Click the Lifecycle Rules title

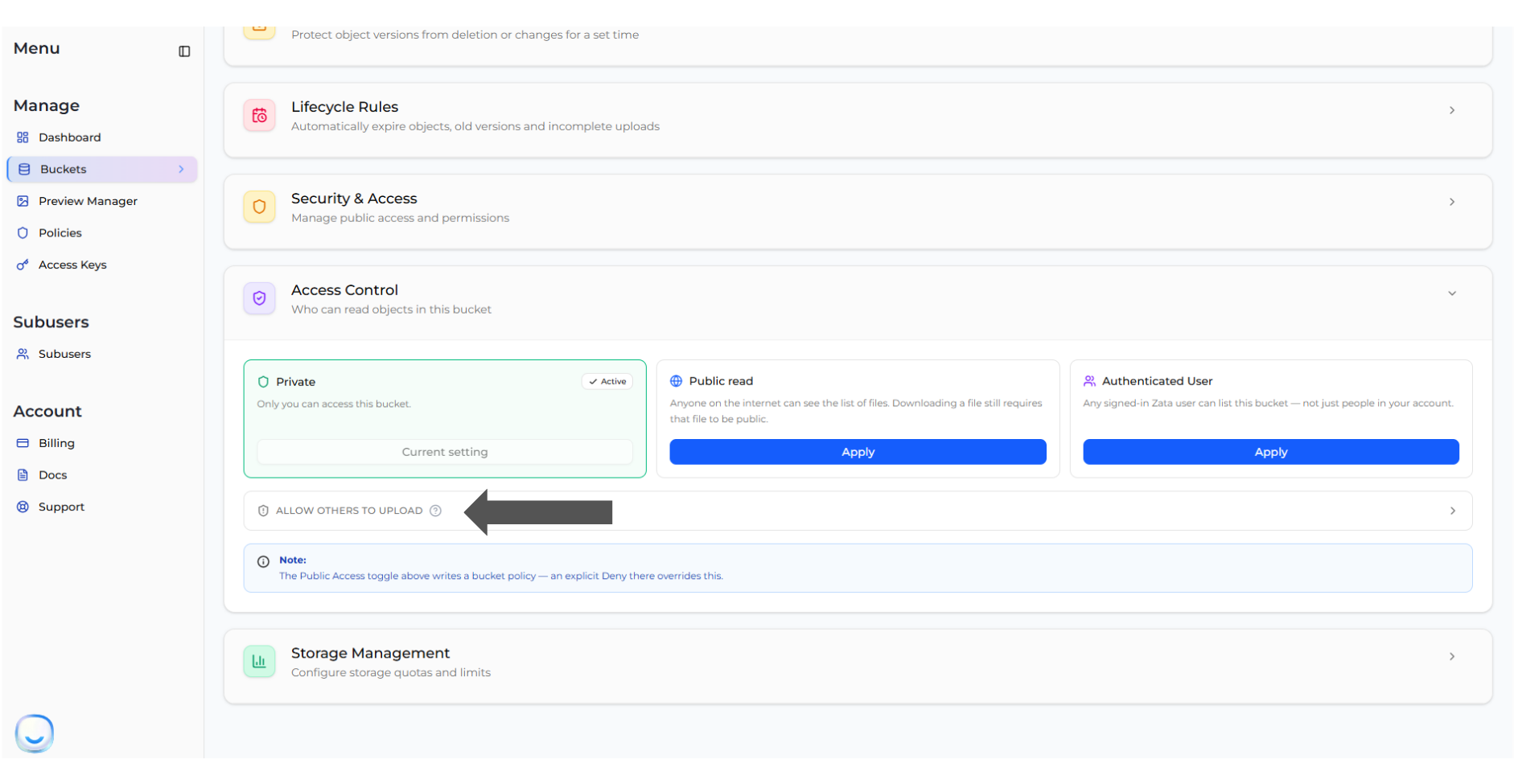344,107
